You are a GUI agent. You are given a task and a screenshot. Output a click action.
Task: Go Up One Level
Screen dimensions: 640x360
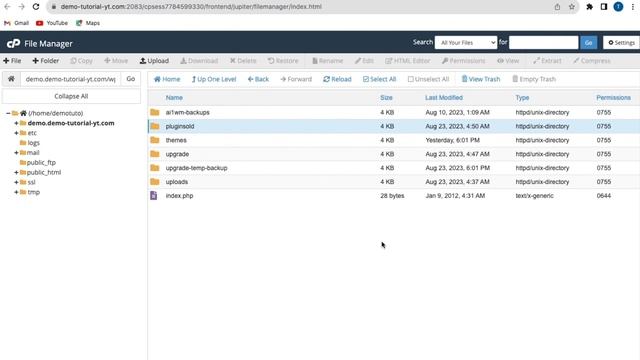pyautogui.click(x=214, y=79)
